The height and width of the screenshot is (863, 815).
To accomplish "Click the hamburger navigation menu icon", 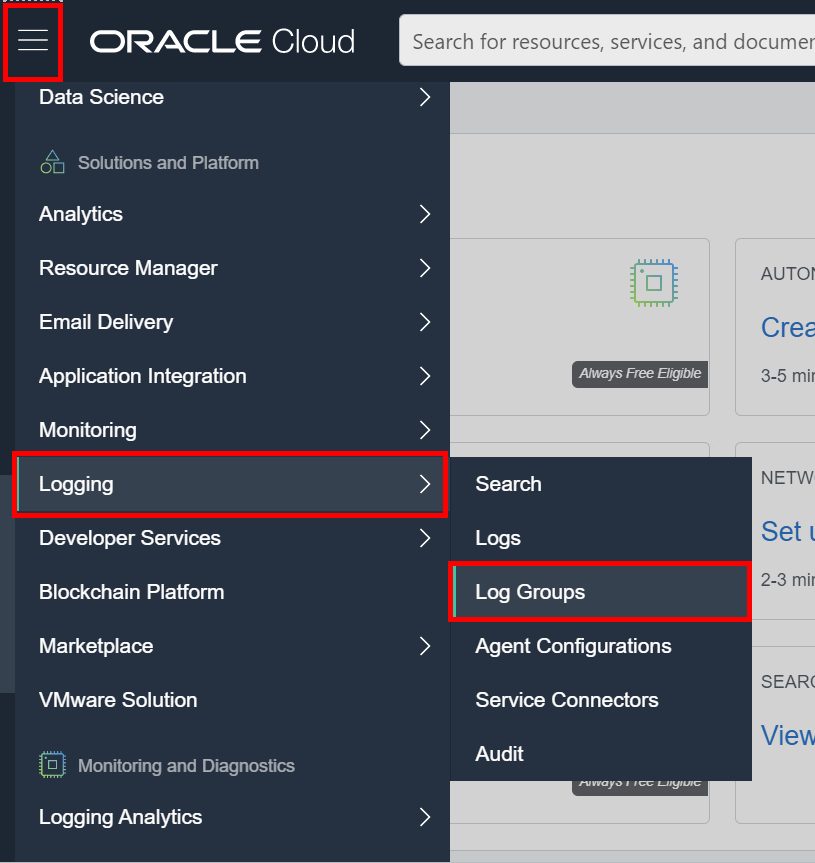I will pyautogui.click(x=33, y=40).
